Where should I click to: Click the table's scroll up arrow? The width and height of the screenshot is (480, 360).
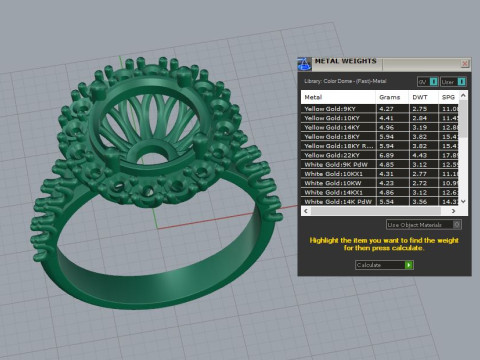(x=463, y=96)
